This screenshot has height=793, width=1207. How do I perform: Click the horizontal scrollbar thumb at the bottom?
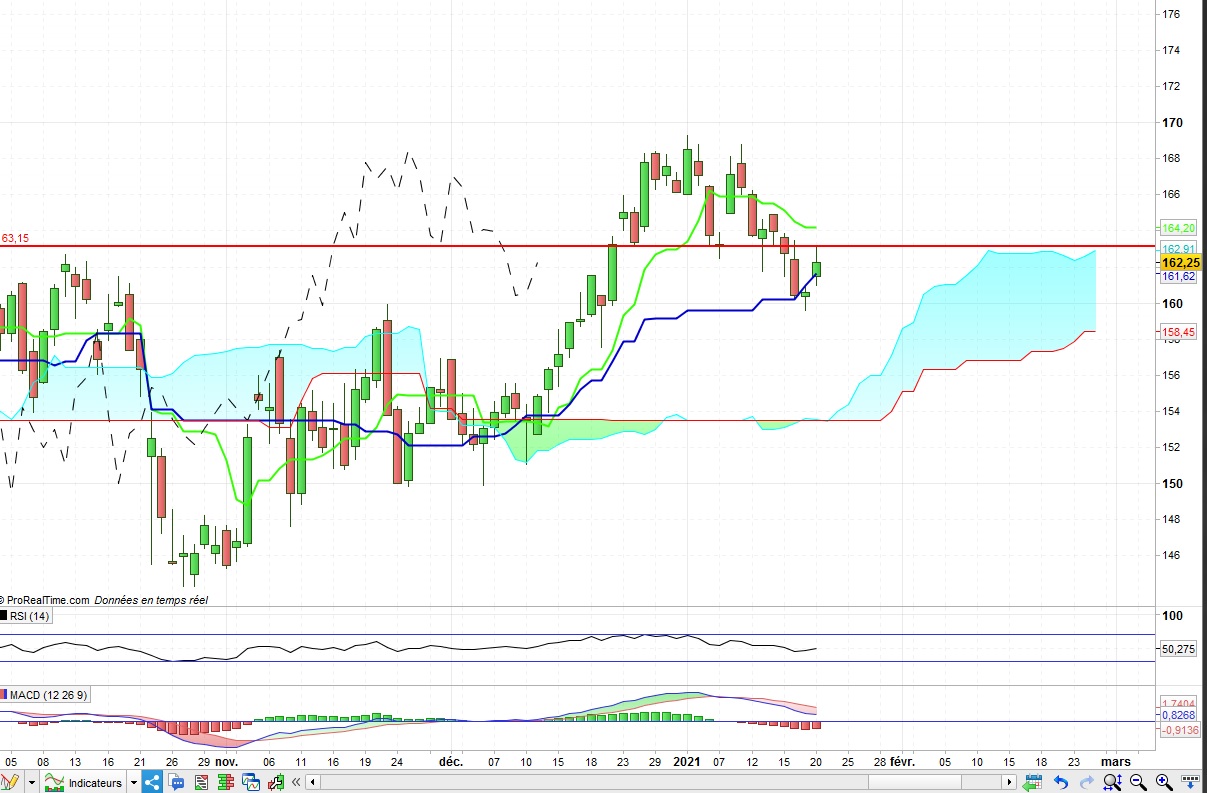coord(914,782)
